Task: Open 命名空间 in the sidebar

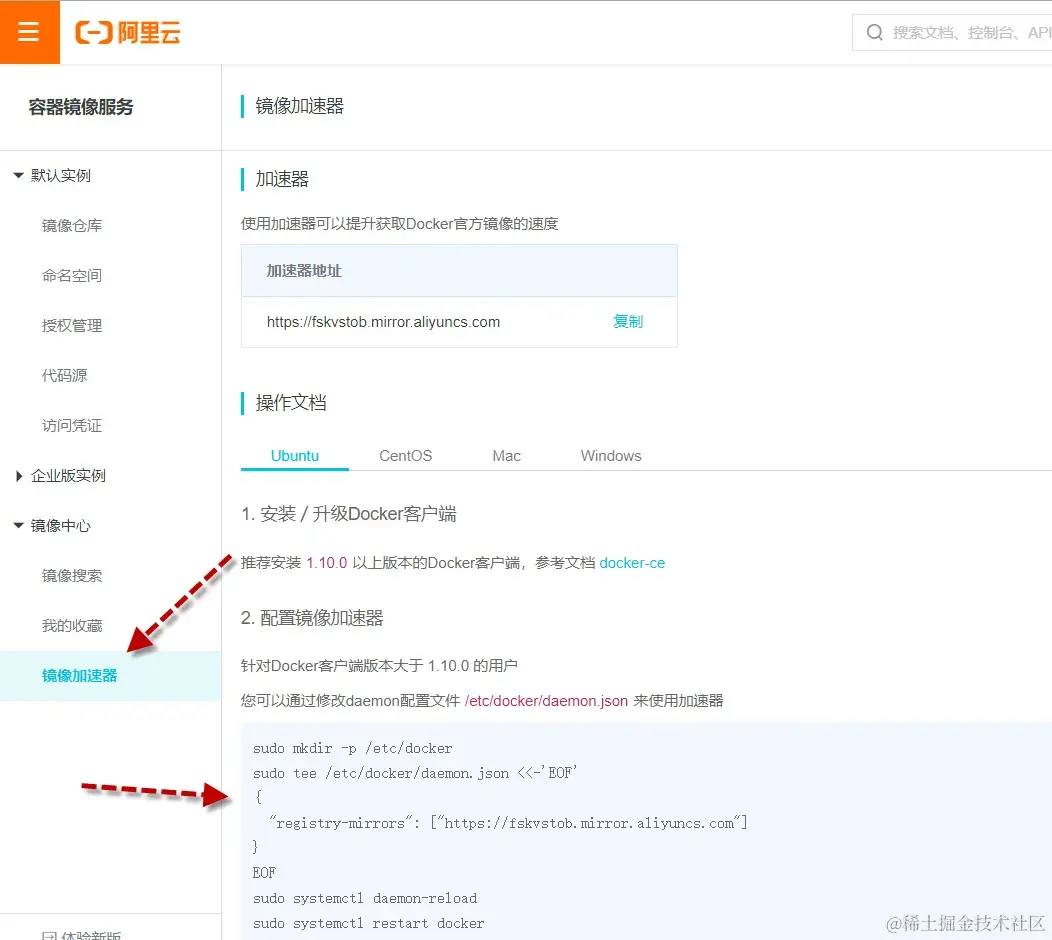Action: click(72, 276)
